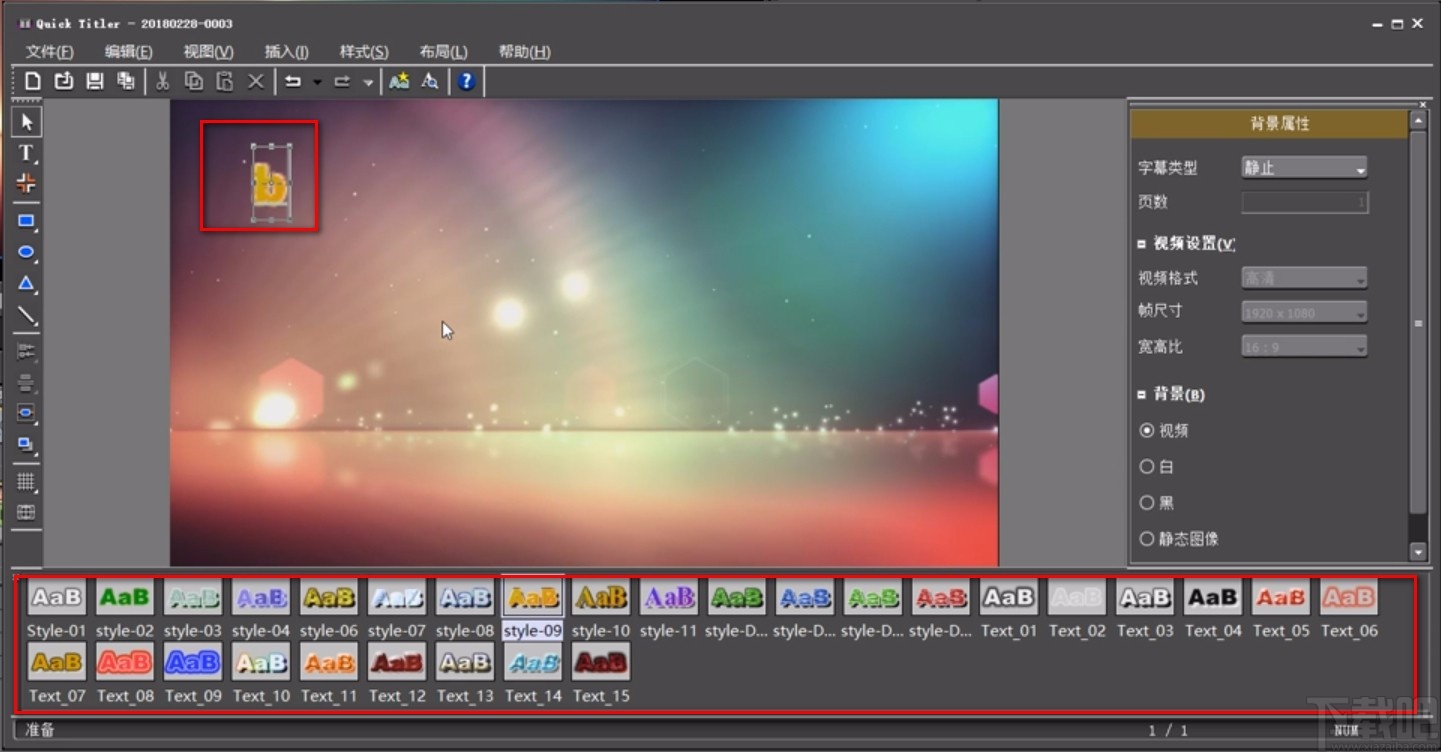Open the undo history dropdown arrow
This screenshot has width=1441, height=752.
pos(317,83)
